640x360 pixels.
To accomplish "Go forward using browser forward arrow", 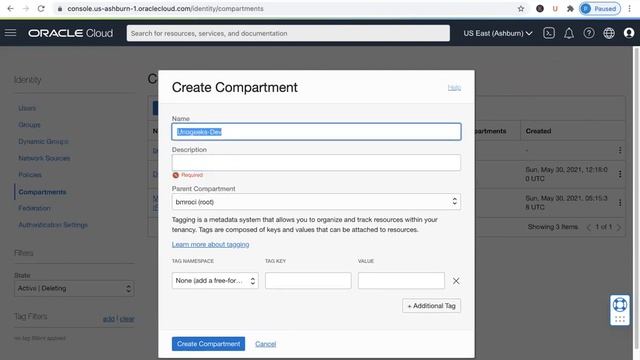I will (x=25, y=9).
